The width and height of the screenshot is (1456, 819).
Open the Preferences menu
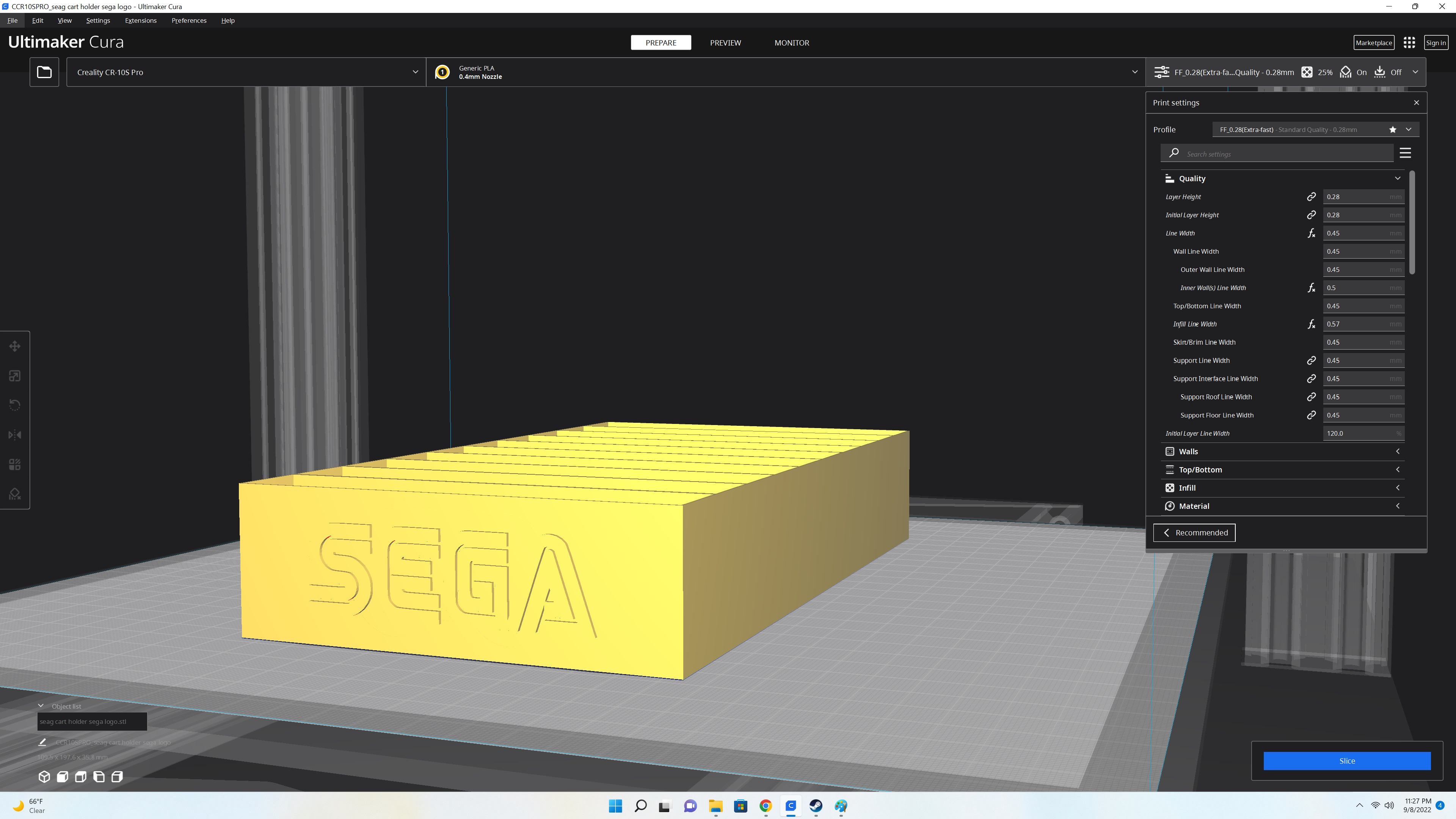(x=189, y=20)
